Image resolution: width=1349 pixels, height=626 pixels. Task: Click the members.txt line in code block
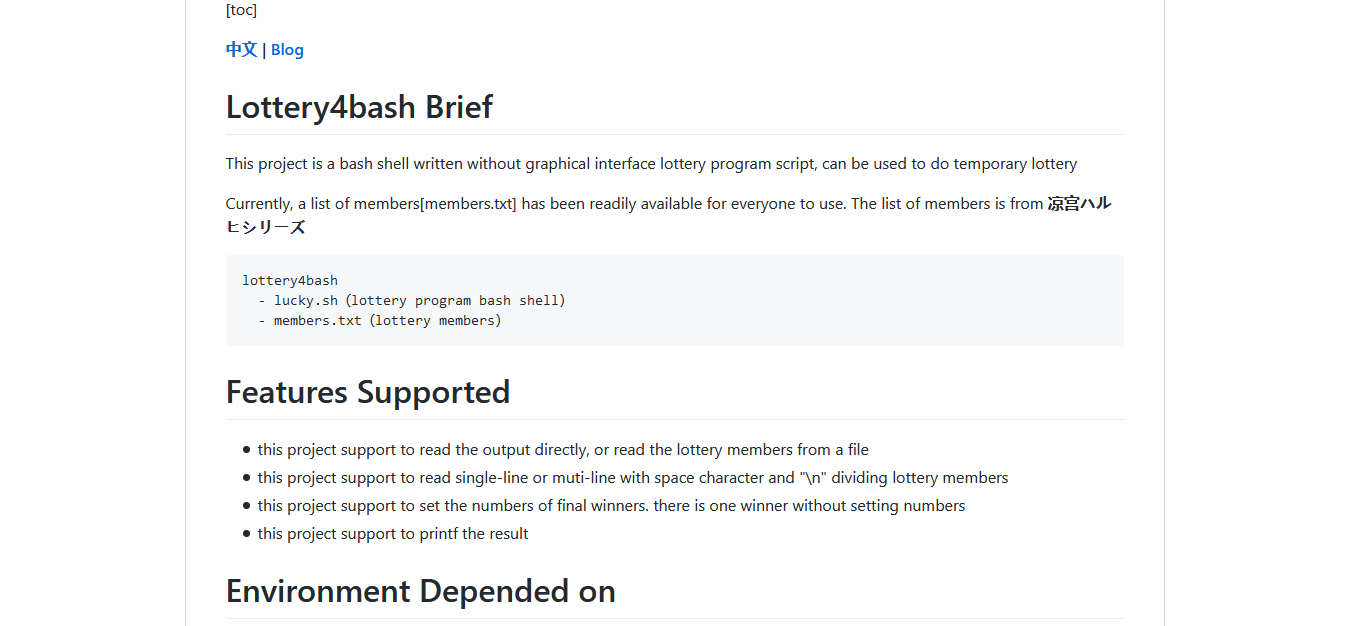[380, 321]
